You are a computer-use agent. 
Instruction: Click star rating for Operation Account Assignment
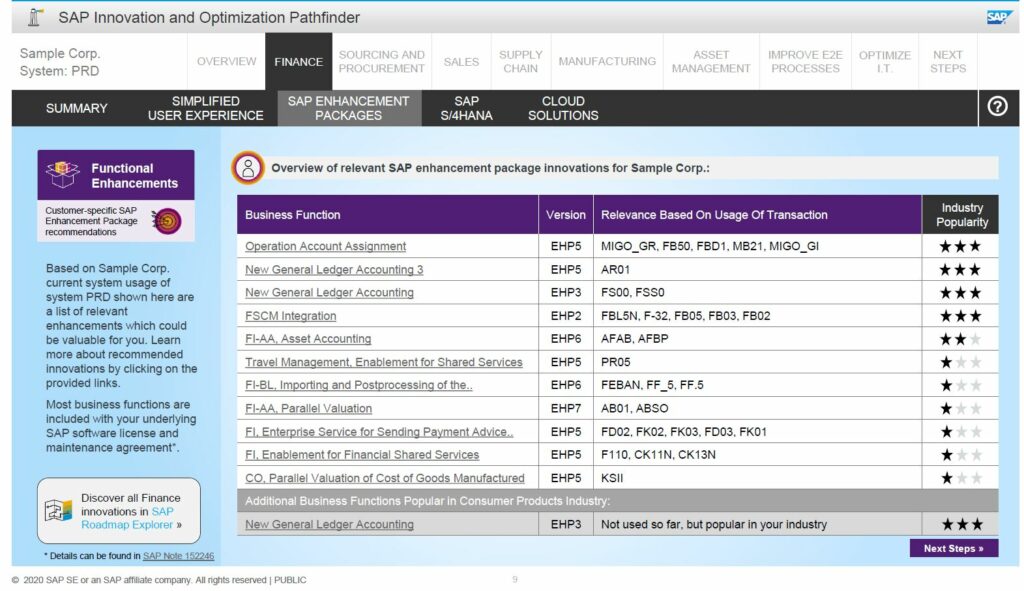coord(960,246)
